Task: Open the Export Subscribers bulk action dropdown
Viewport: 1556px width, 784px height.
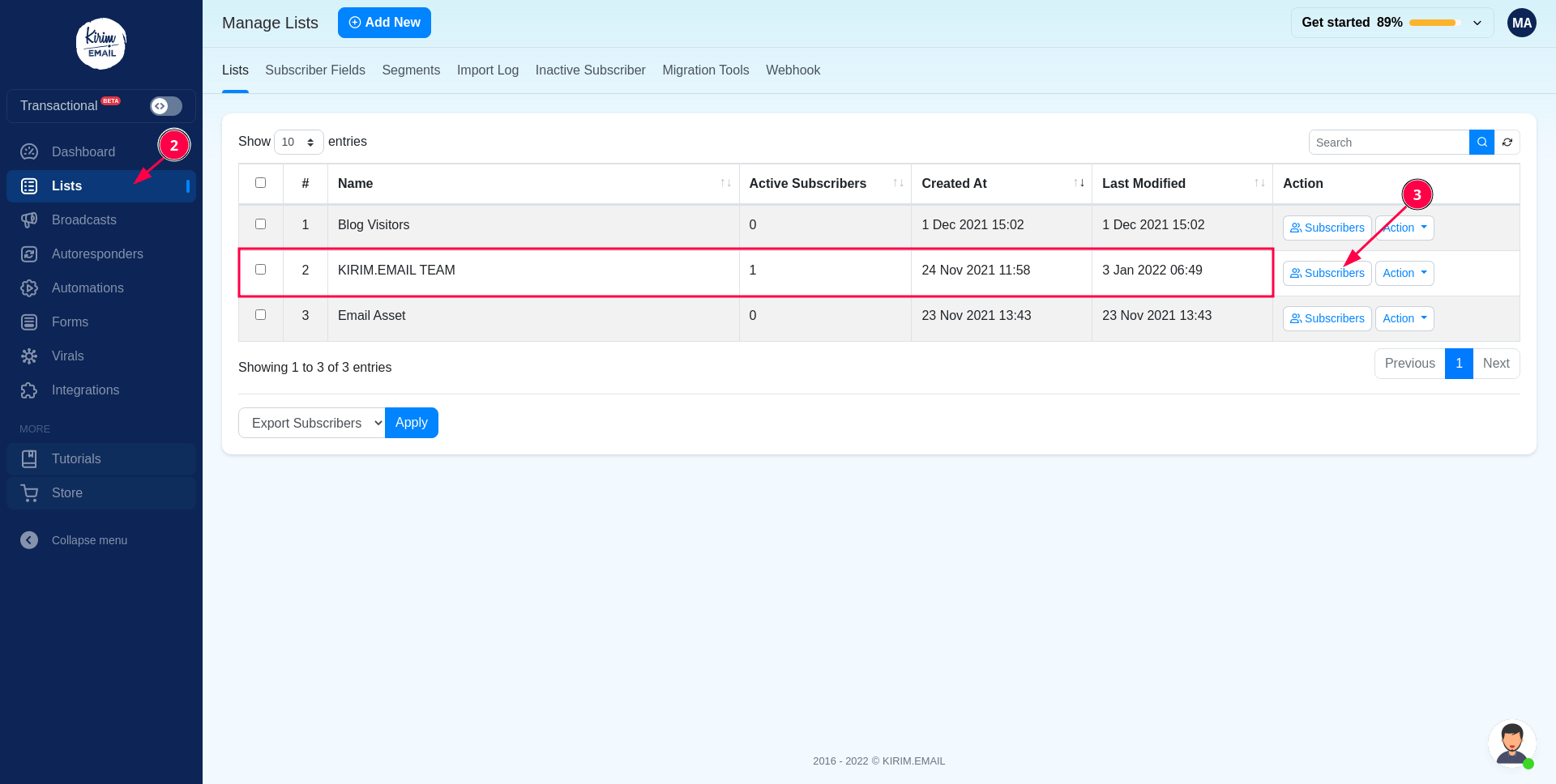Action: point(311,422)
